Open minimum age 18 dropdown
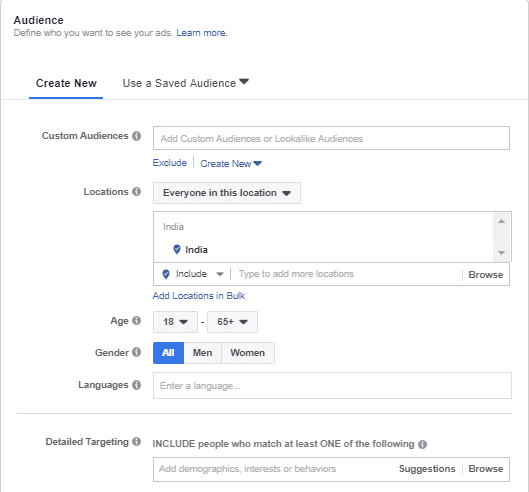Viewport: 529px width, 492px height. tap(175, 322)
